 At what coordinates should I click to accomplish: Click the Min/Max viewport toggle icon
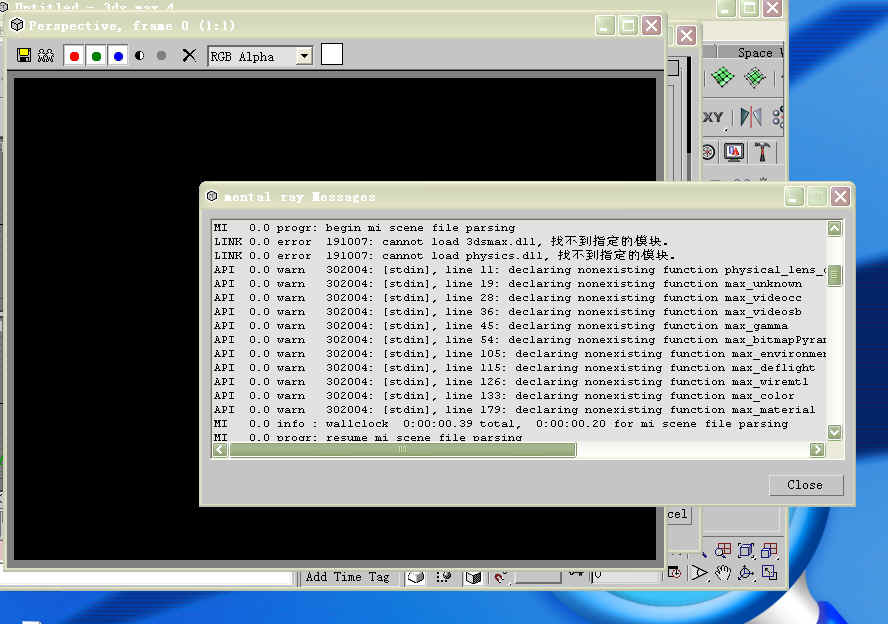pyautogui.click(x=769, y=573)
